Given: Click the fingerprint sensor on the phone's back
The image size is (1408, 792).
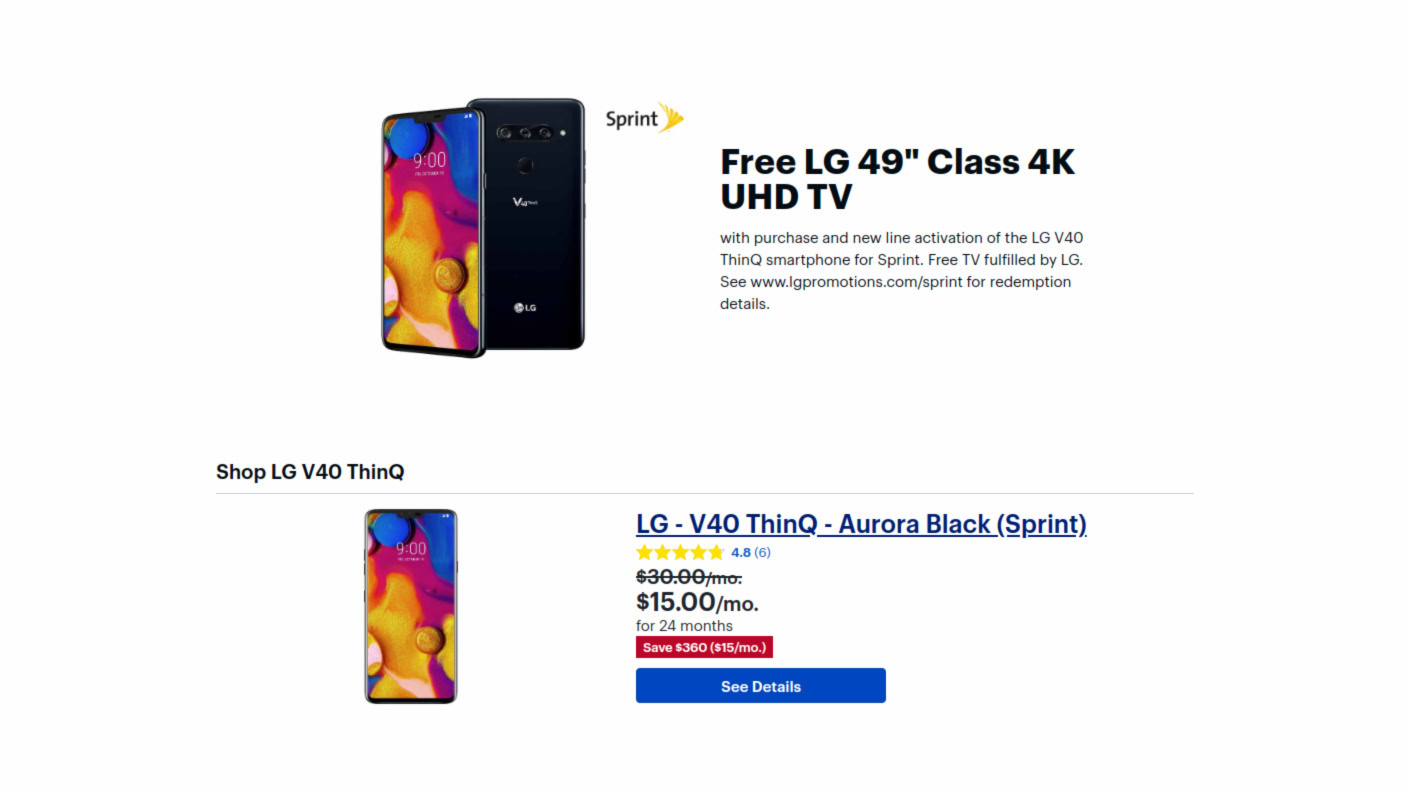Looking at the screenshot, I should pos(526,166).
